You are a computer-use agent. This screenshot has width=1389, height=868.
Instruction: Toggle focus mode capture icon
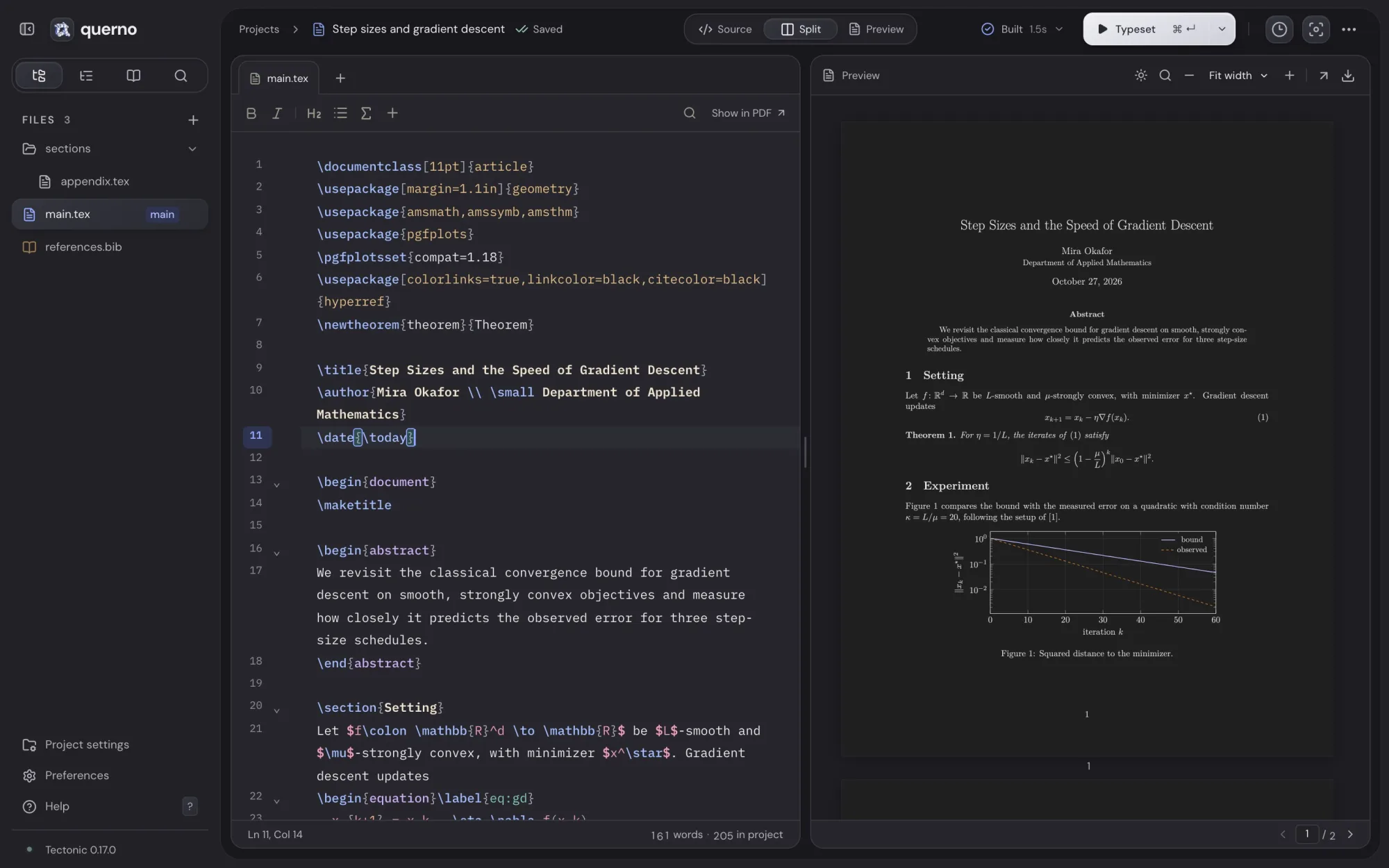[1315, 29]
